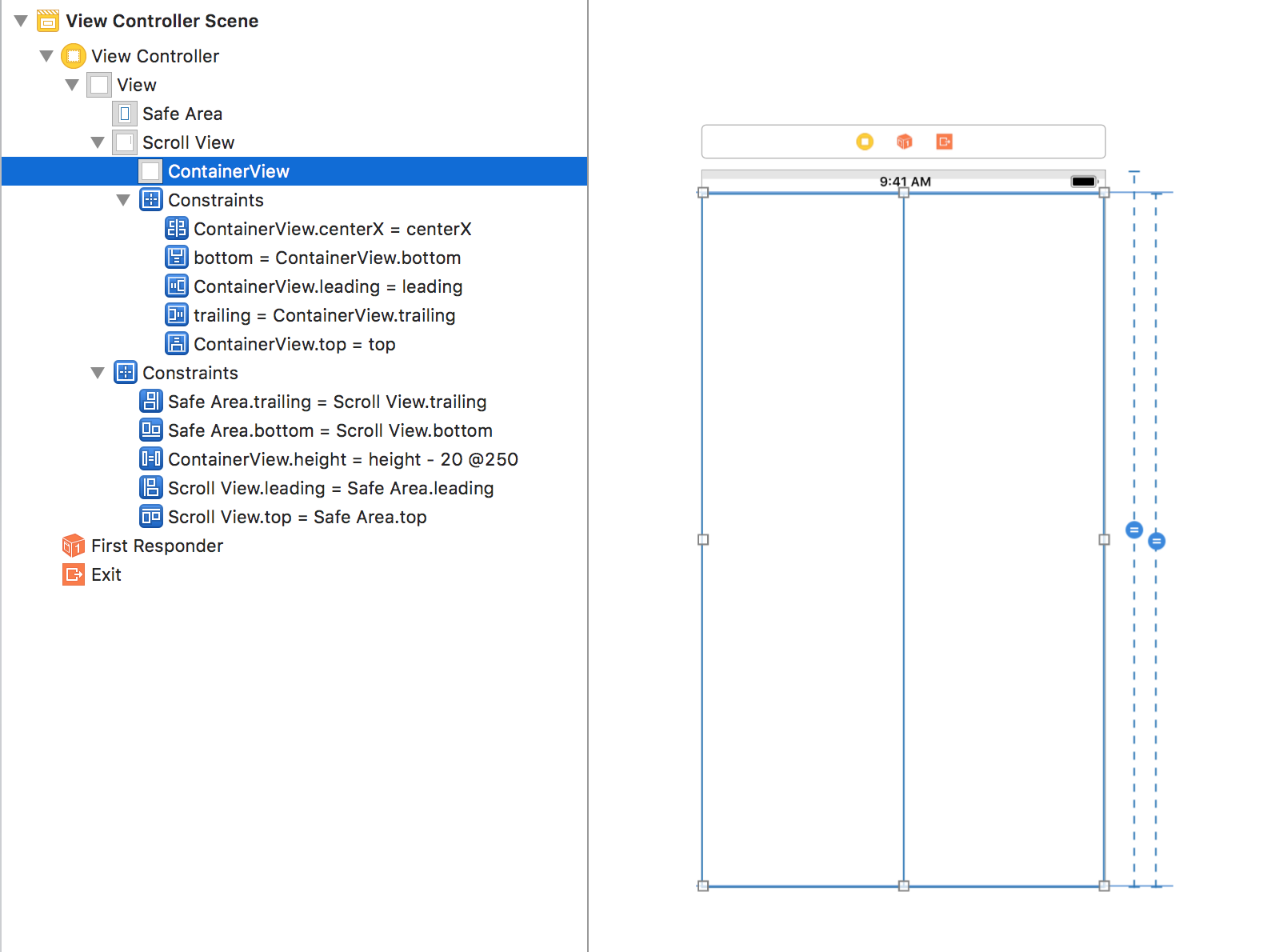Click the yellow View Controller icon in scene dock
Screen dimensions: 1267x952
[x=865, y=142]
